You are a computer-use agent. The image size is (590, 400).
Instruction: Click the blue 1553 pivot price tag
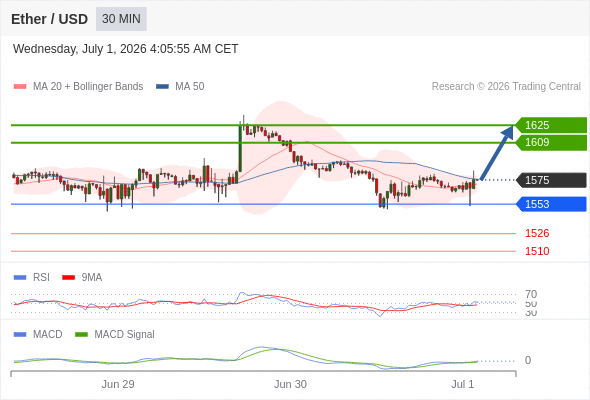coord(551,204)
